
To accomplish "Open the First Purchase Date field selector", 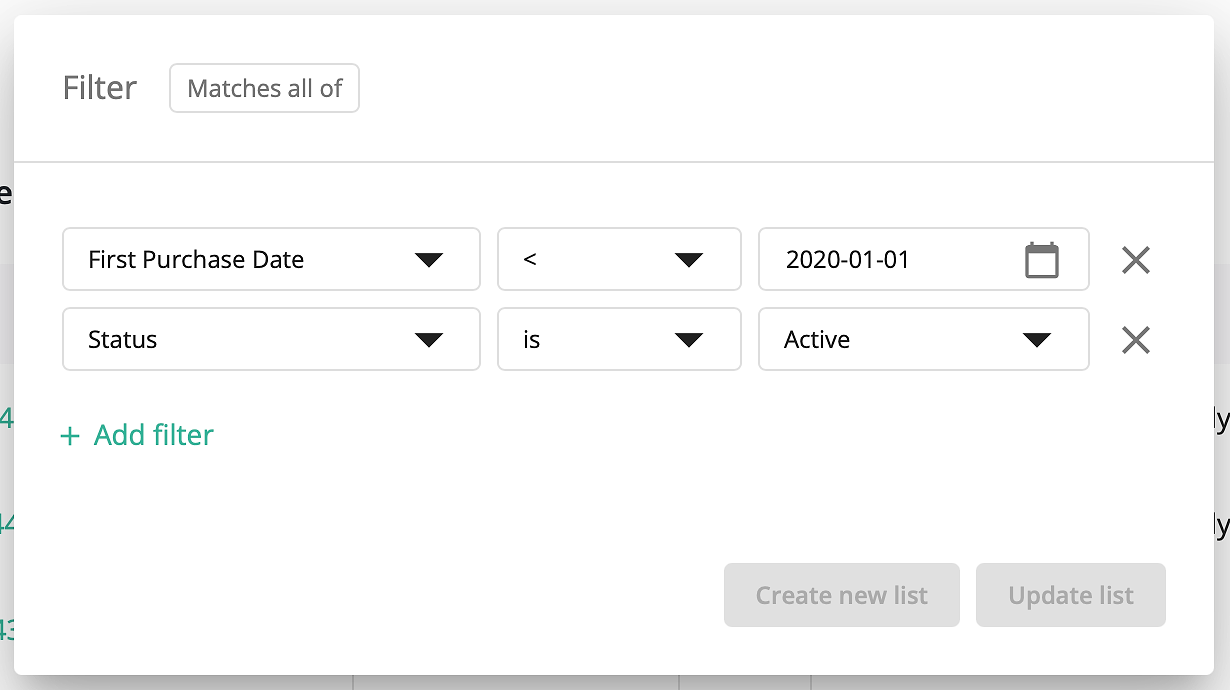I will pyautogui.click(x=271, y=259).
